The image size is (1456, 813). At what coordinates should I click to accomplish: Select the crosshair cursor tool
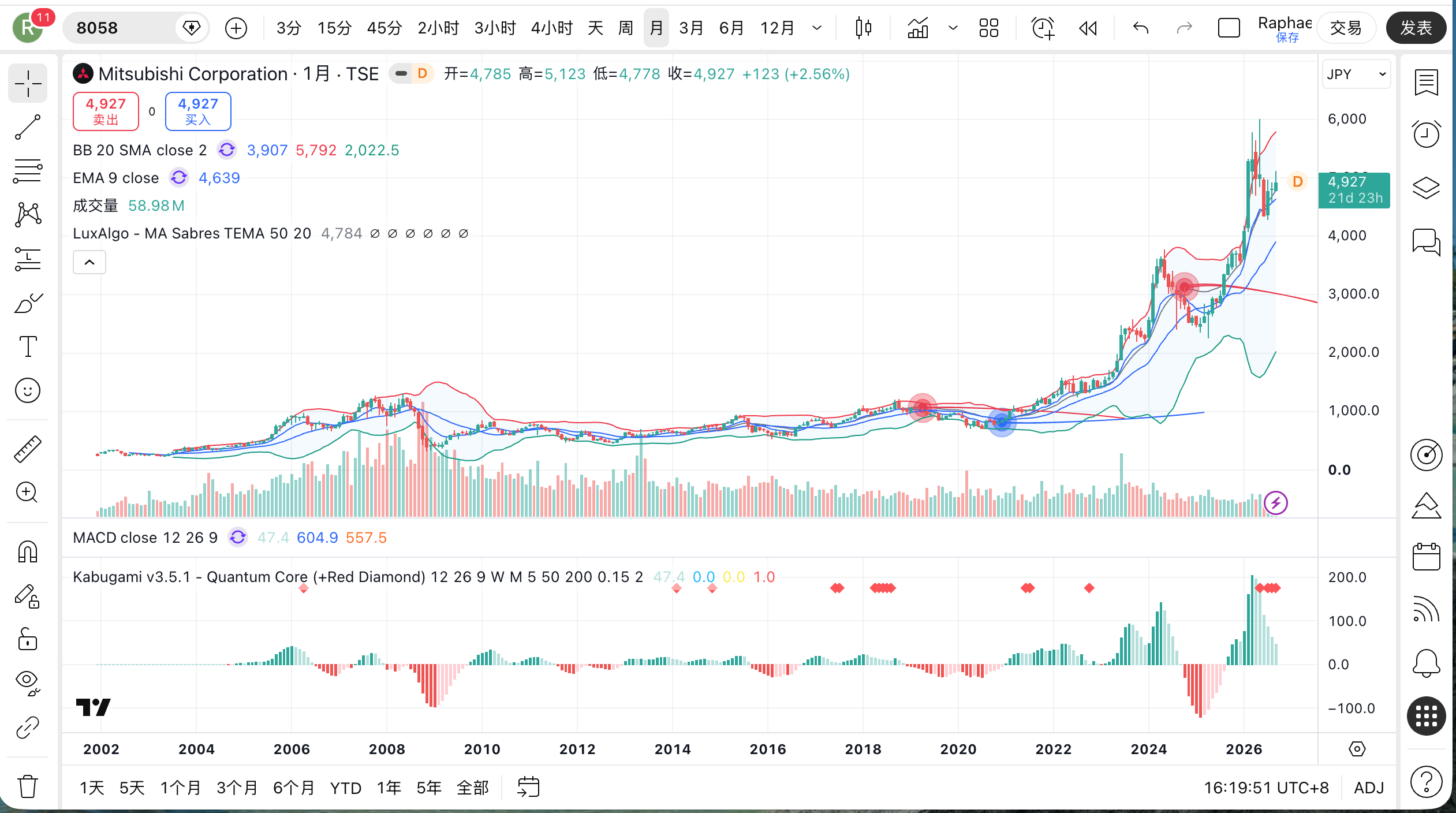coord(28,84)
